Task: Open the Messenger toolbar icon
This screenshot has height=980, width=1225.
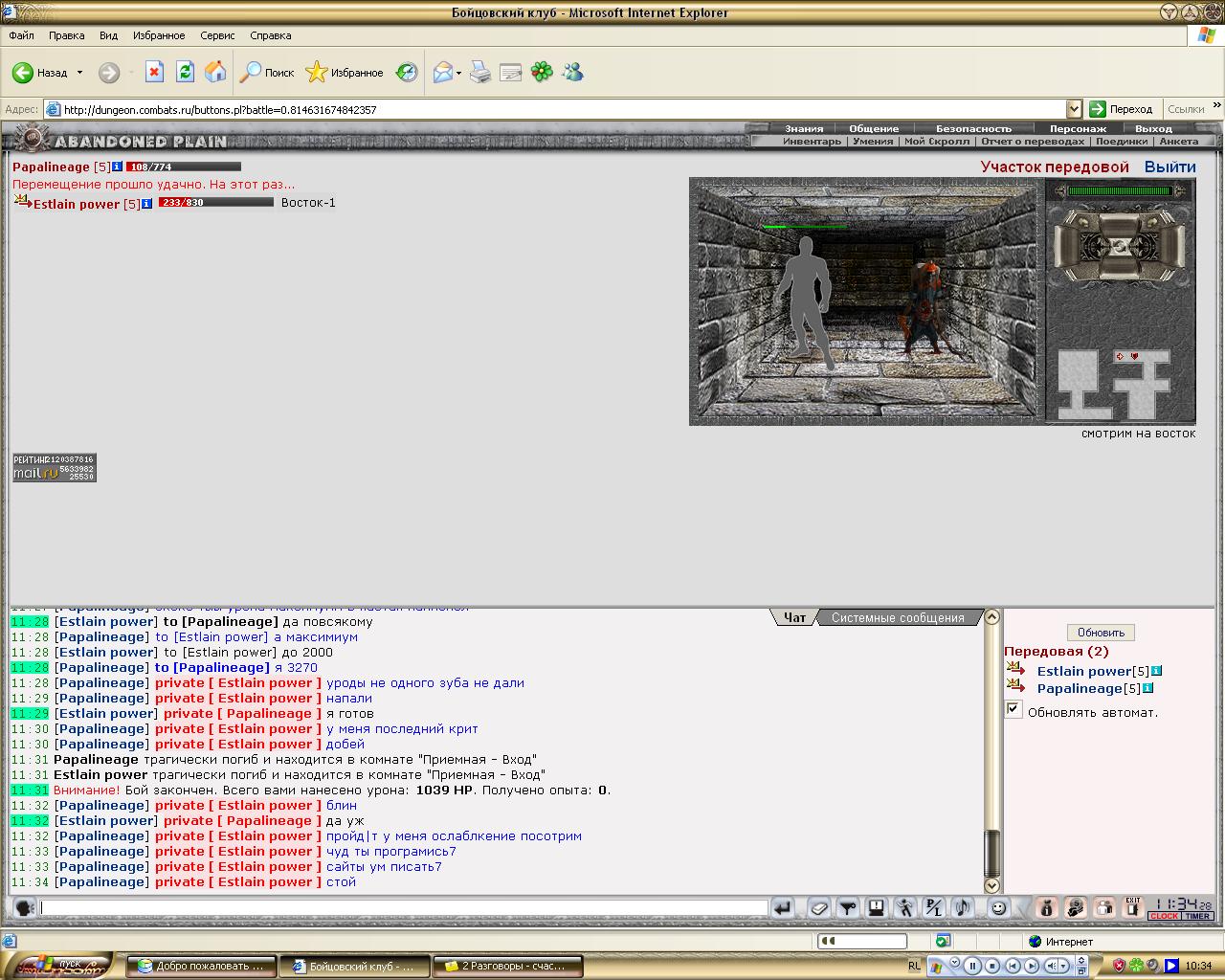Action: click(573, 72)
